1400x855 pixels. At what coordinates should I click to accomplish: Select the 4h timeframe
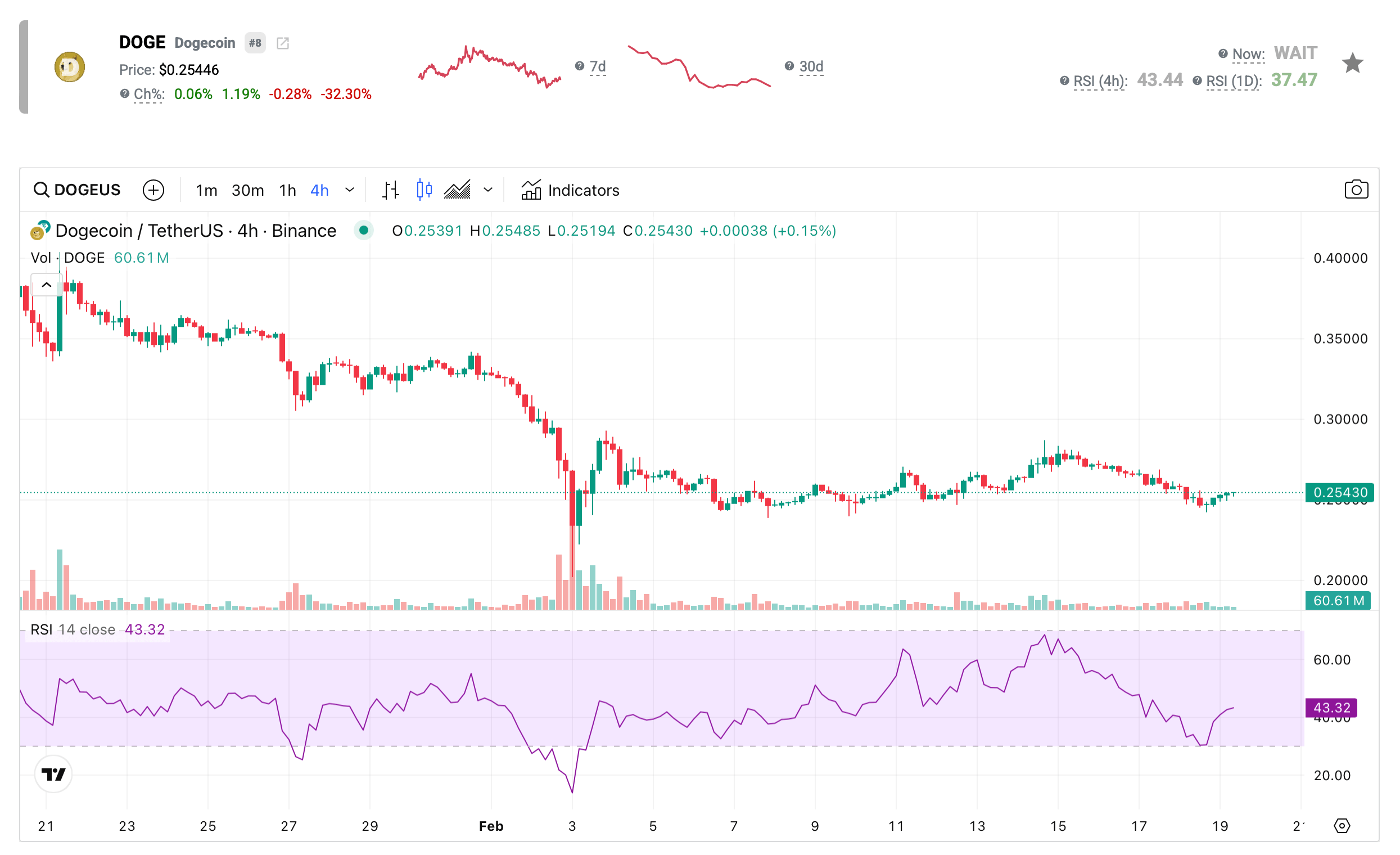319,191
